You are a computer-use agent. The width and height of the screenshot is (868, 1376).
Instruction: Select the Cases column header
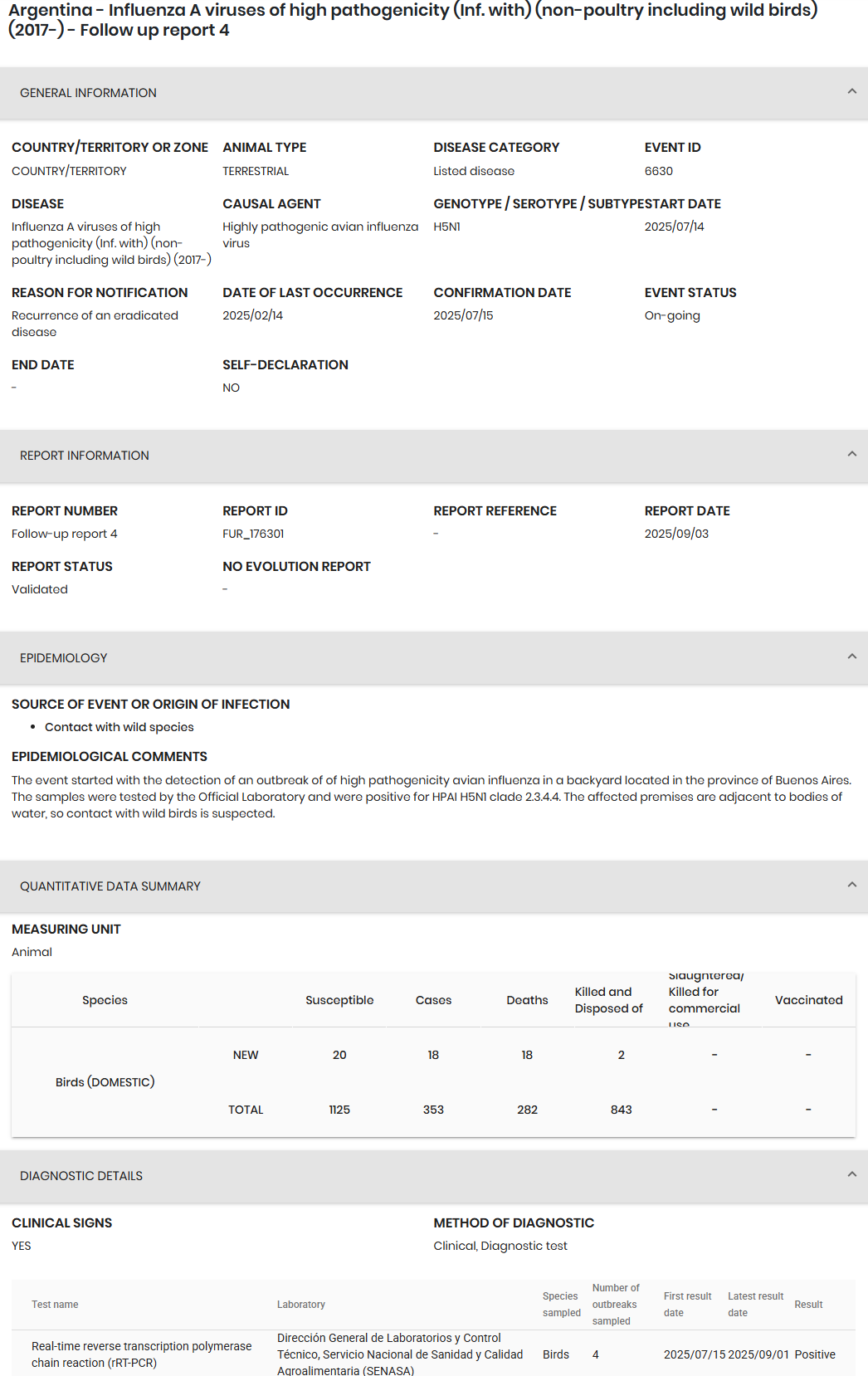coord(433,1000)
